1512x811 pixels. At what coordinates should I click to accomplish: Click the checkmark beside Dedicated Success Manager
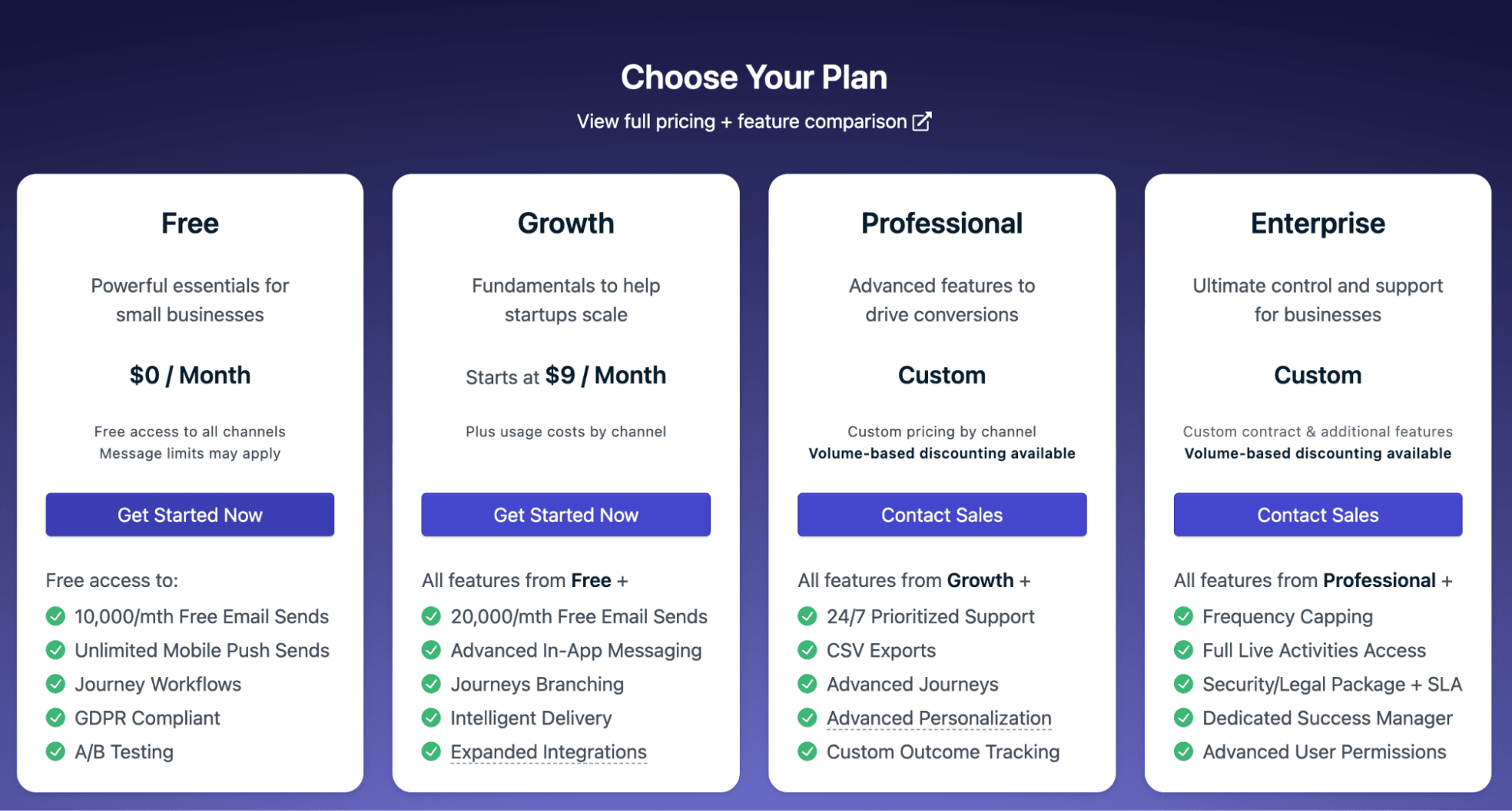coord(1183,717)
